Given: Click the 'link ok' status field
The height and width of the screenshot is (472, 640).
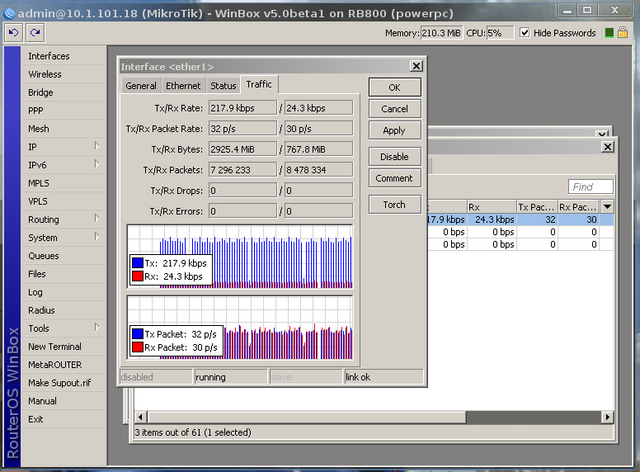Looking at the screenshot, I should (x=383, y=377).
